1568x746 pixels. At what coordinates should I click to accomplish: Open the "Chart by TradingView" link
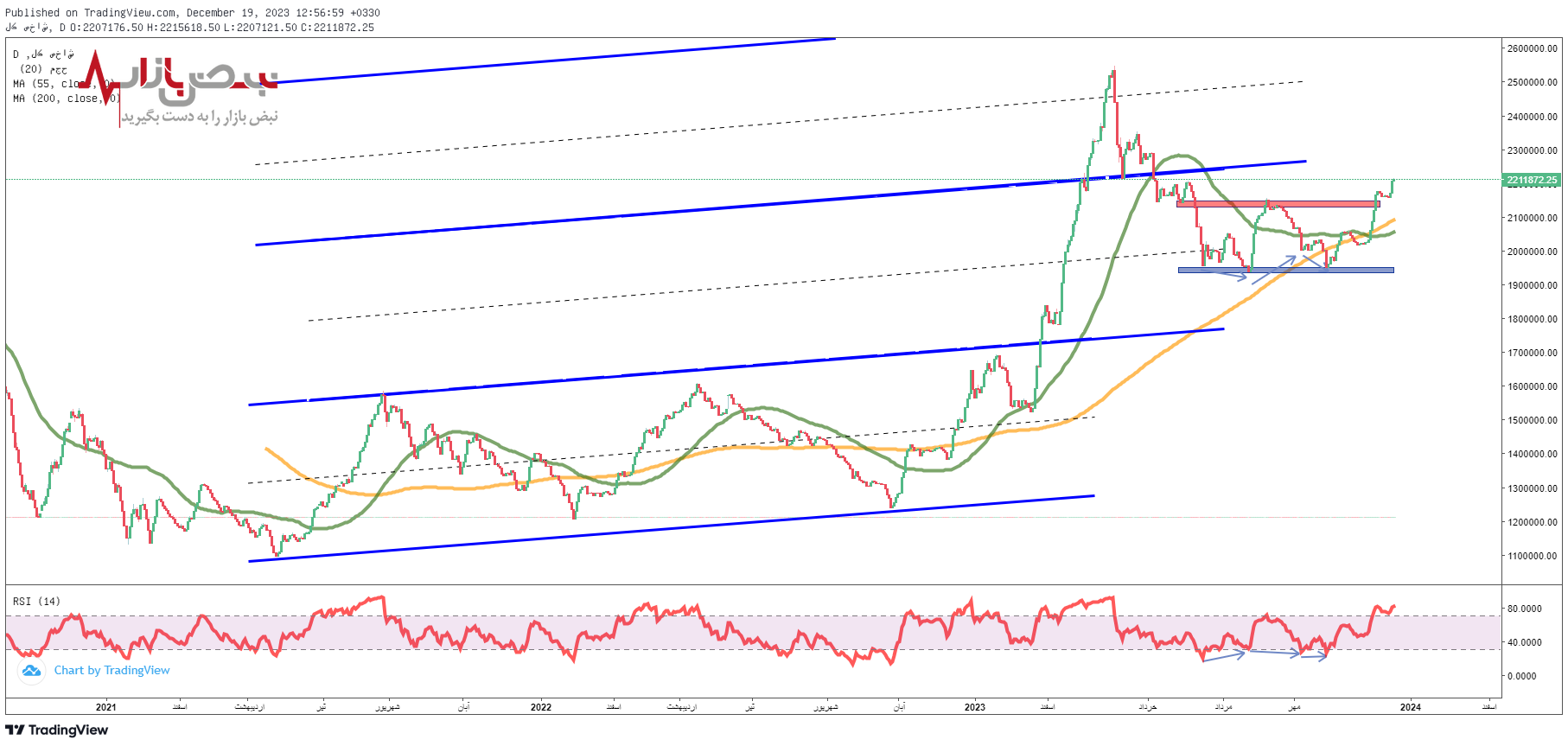(112, 671)
